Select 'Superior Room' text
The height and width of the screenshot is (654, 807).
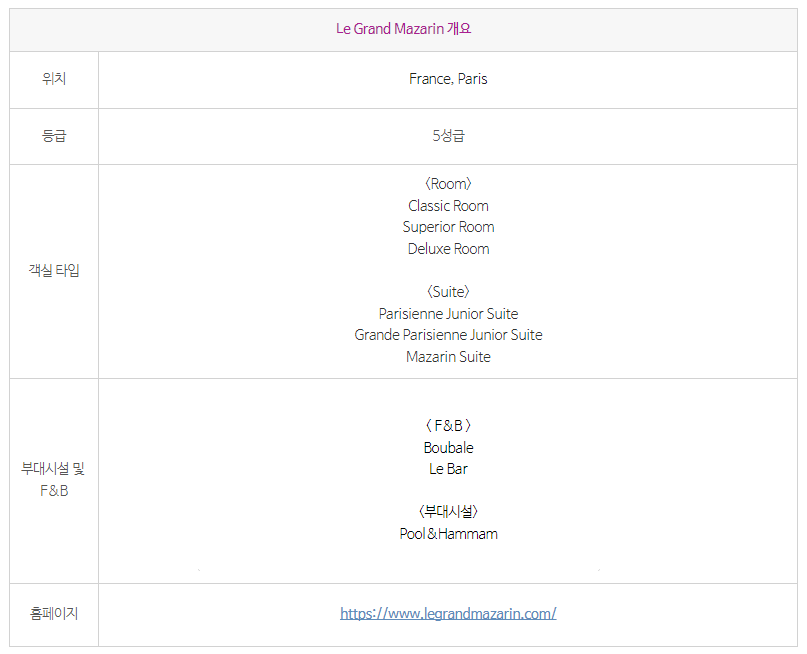448,227
